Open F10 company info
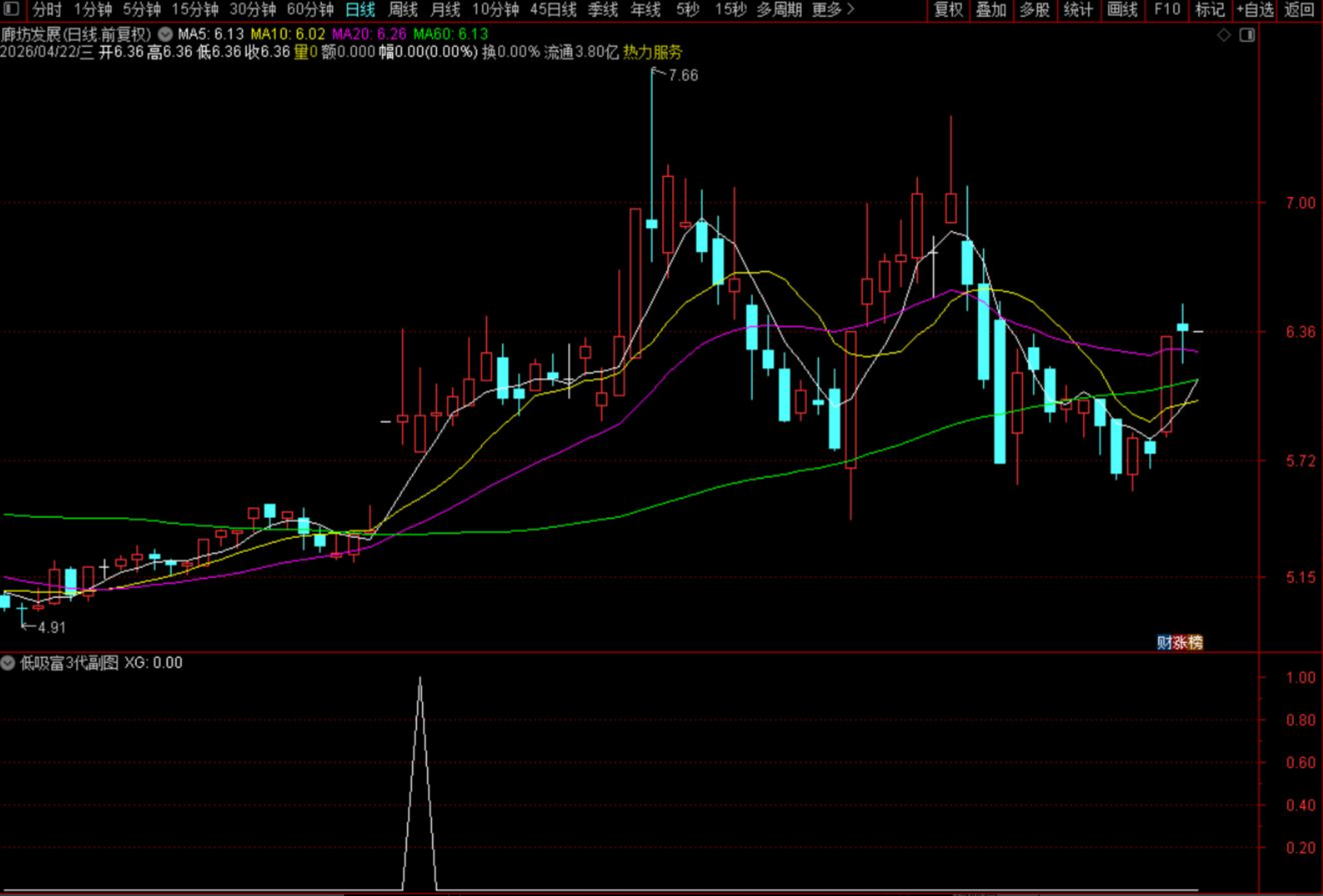 [1167, 10]
